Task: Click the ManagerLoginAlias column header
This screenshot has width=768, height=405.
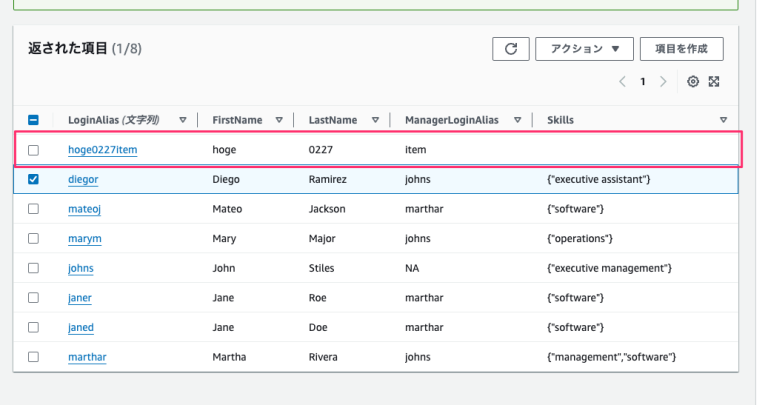Action: [452, 120]
